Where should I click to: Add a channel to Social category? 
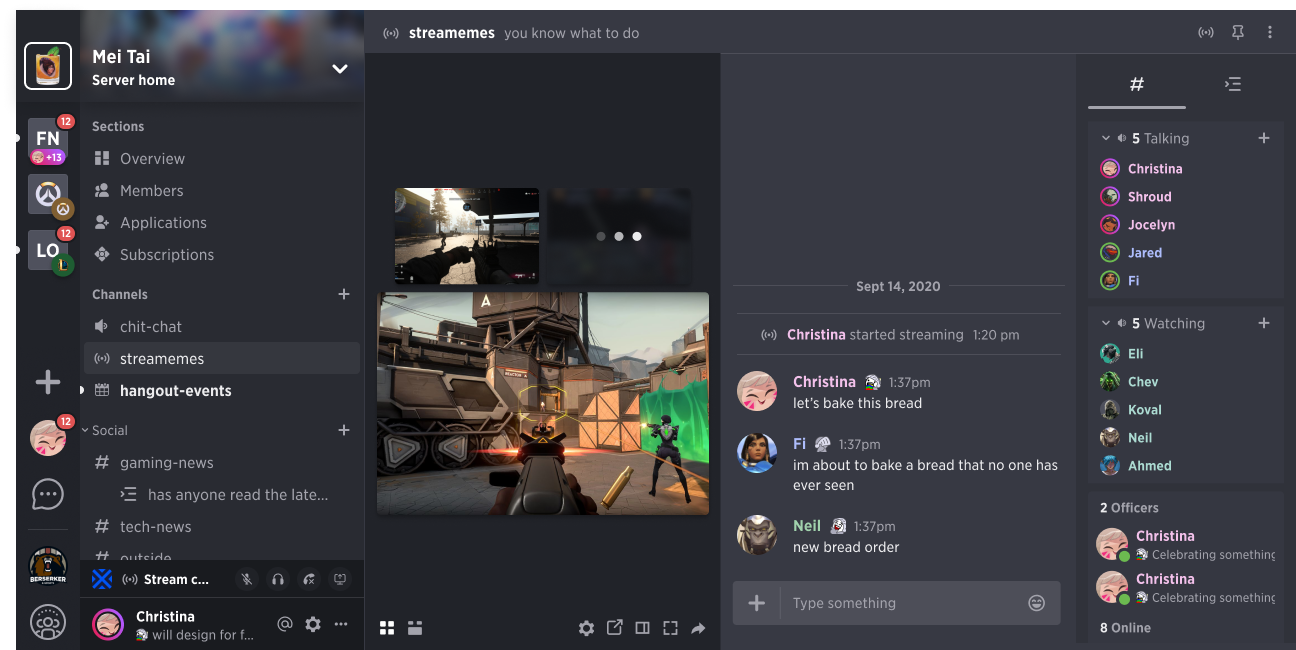click(344, 430)
